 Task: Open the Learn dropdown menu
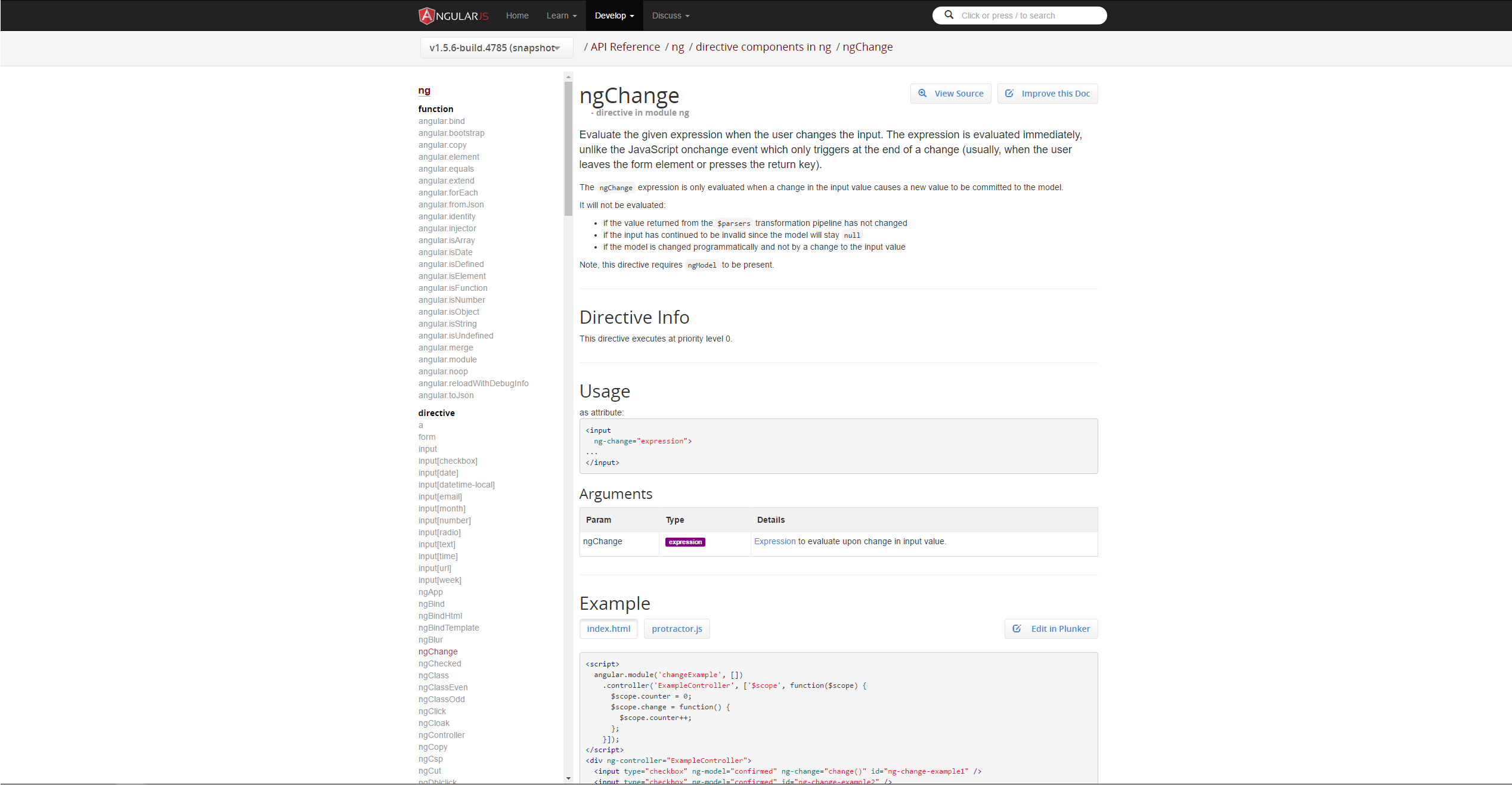coord(560,15)
